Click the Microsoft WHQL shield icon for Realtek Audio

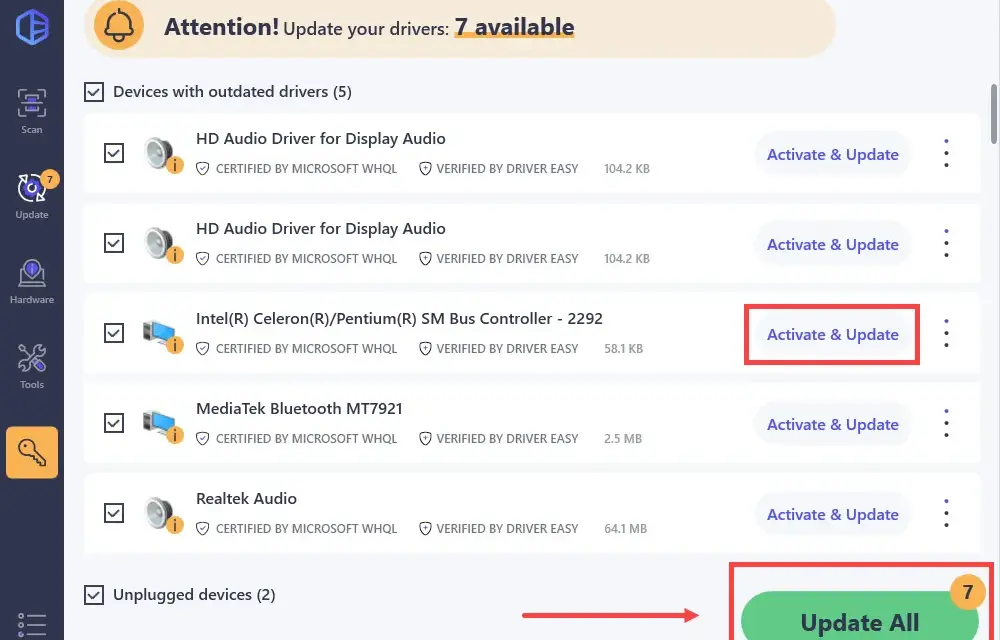[203, 528]
